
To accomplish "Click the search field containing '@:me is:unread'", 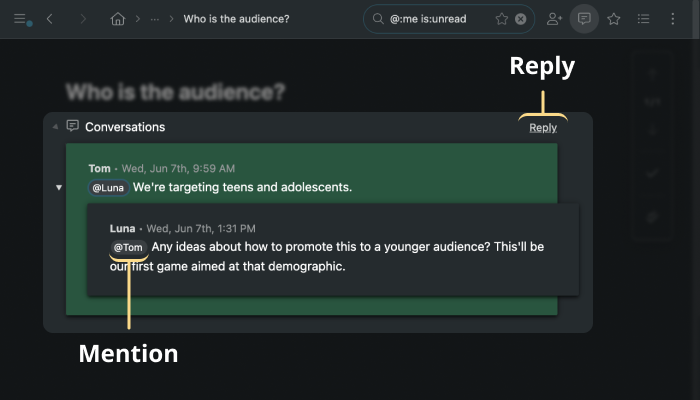I will tap(438, 19).
